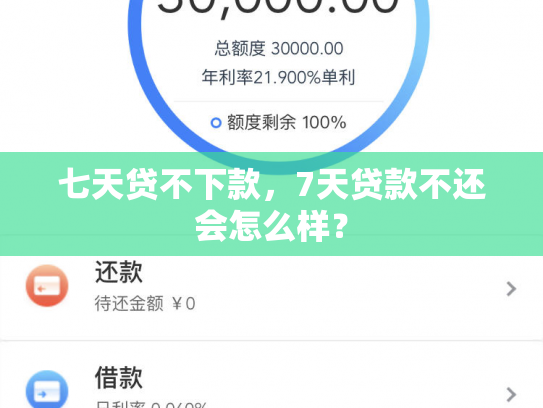Viewport: 543px width, 408px height.
Task: Tap the 额度剩余 100% label
Action: (x=286, y=123)
